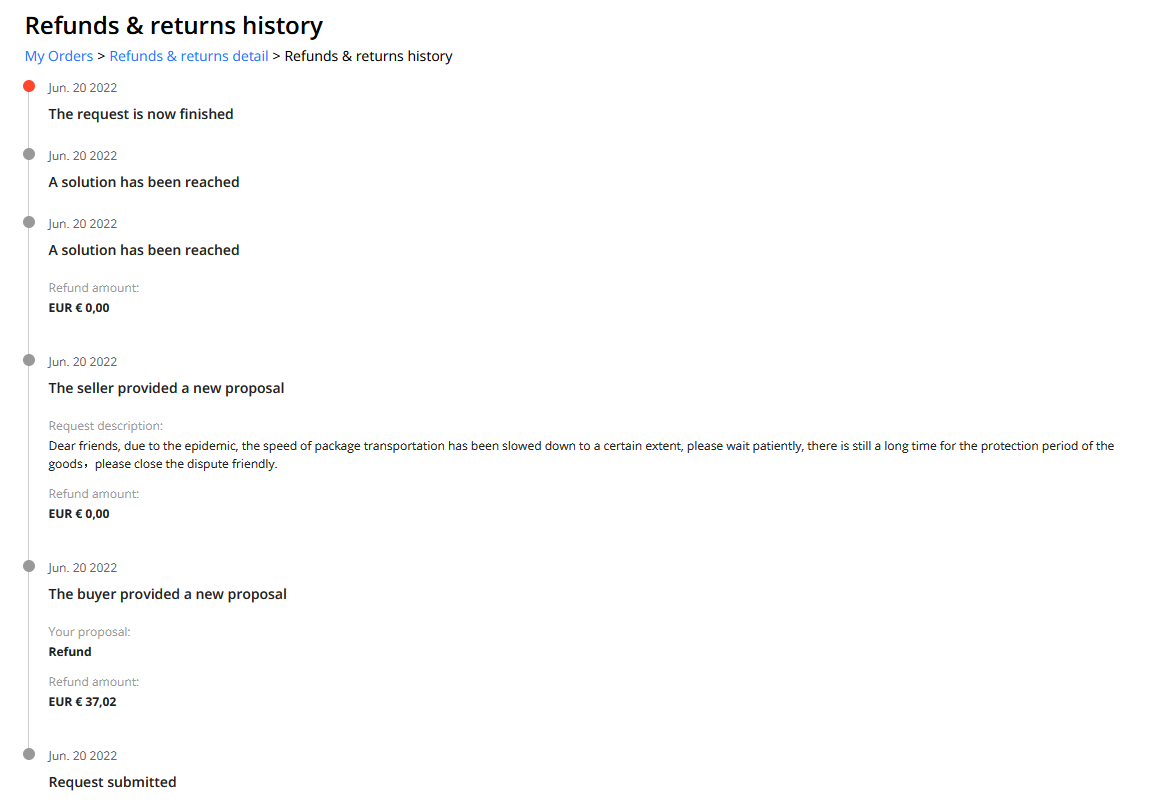Select the marker next to Request submitted
The image size is (1157, 812).
click(29, 754)
